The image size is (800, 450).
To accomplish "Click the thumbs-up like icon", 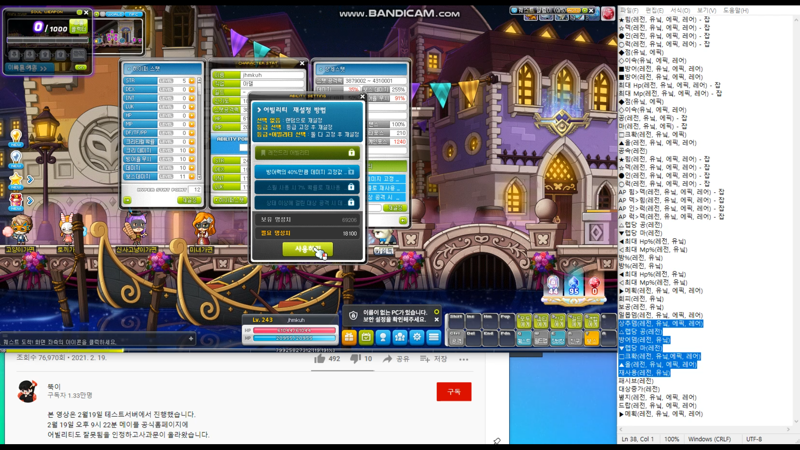I will tap(319, 359).
